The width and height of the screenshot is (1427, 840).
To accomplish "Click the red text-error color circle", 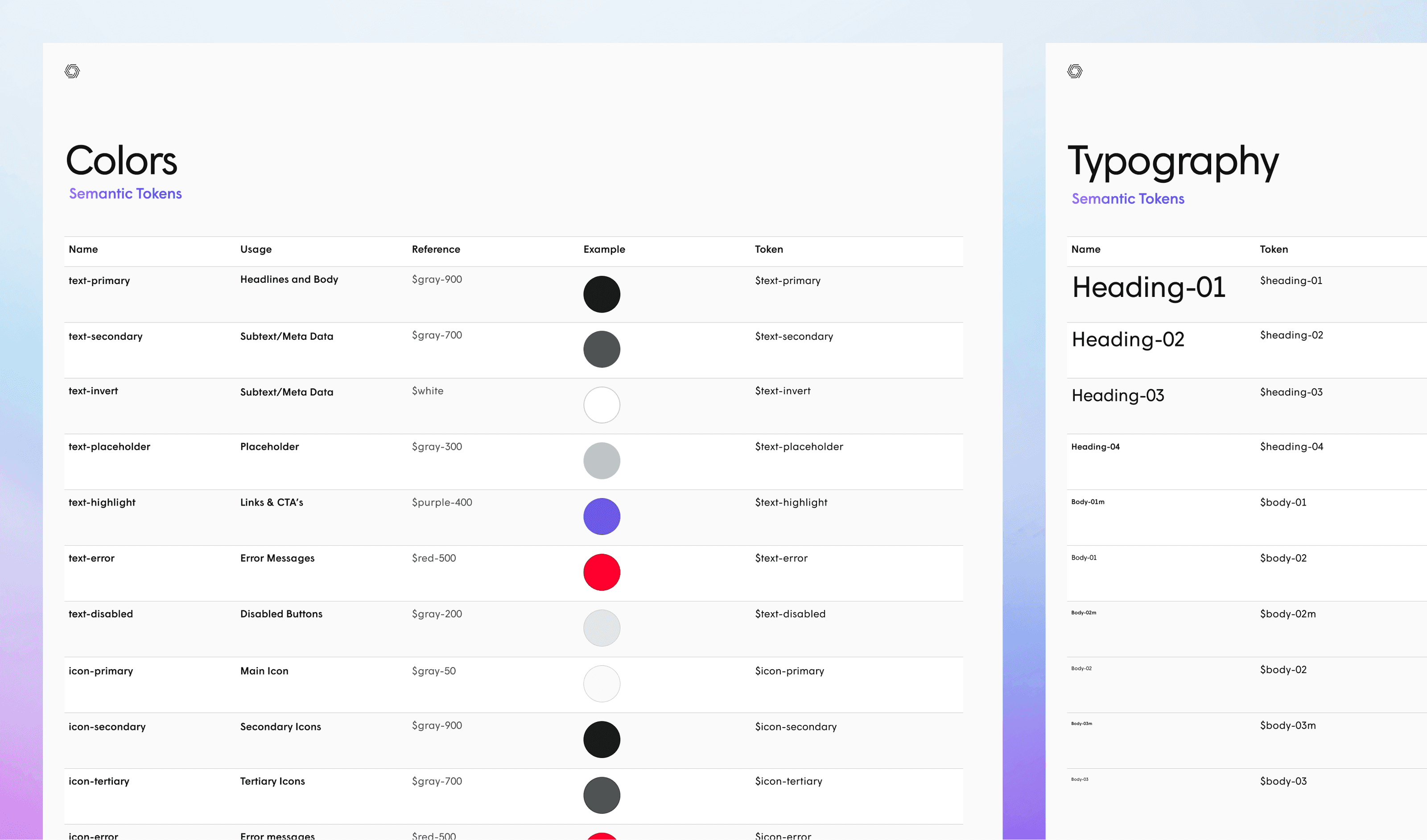I will coord(602,572).
